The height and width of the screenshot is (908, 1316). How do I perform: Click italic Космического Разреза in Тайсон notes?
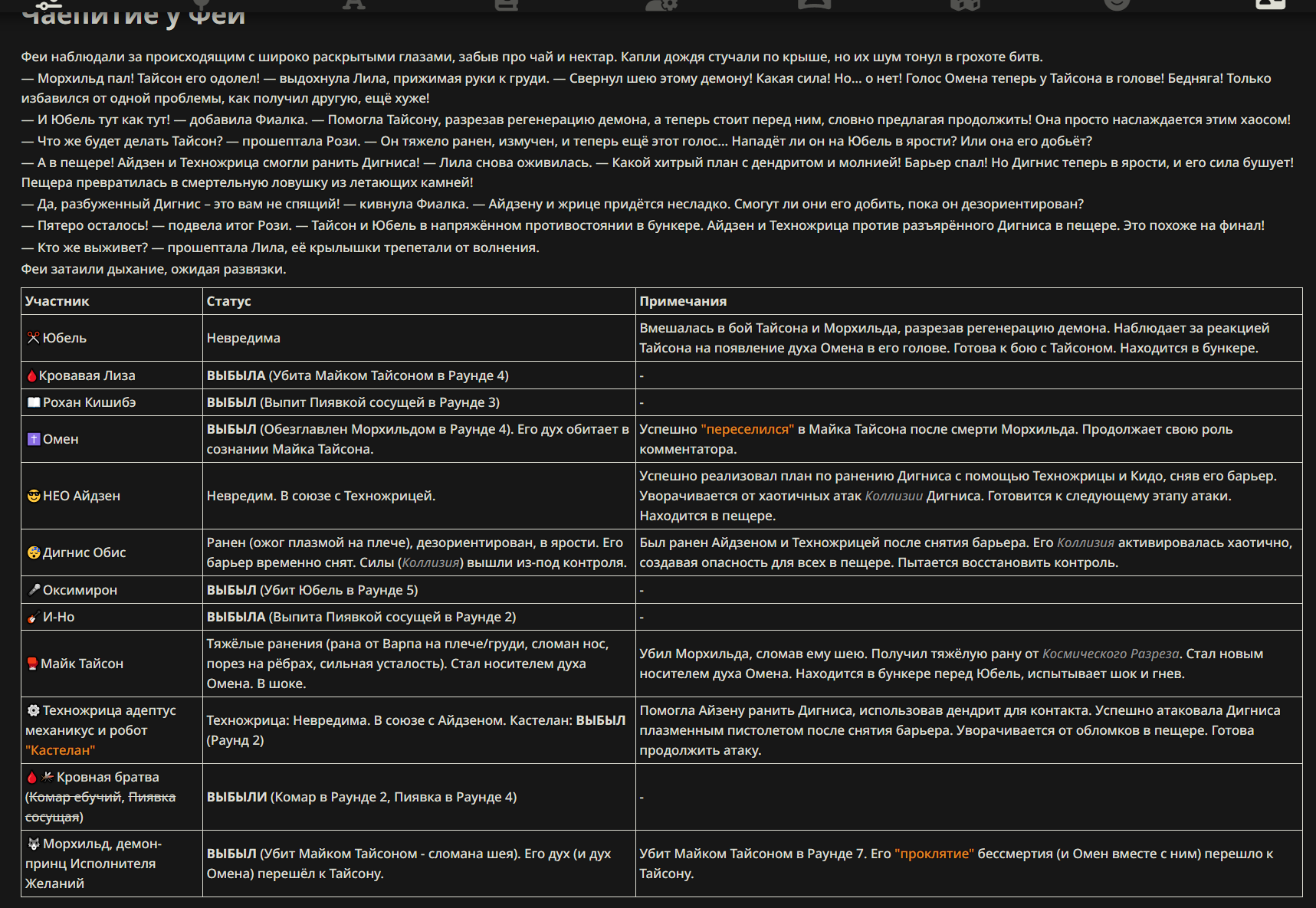point(1111,654)
